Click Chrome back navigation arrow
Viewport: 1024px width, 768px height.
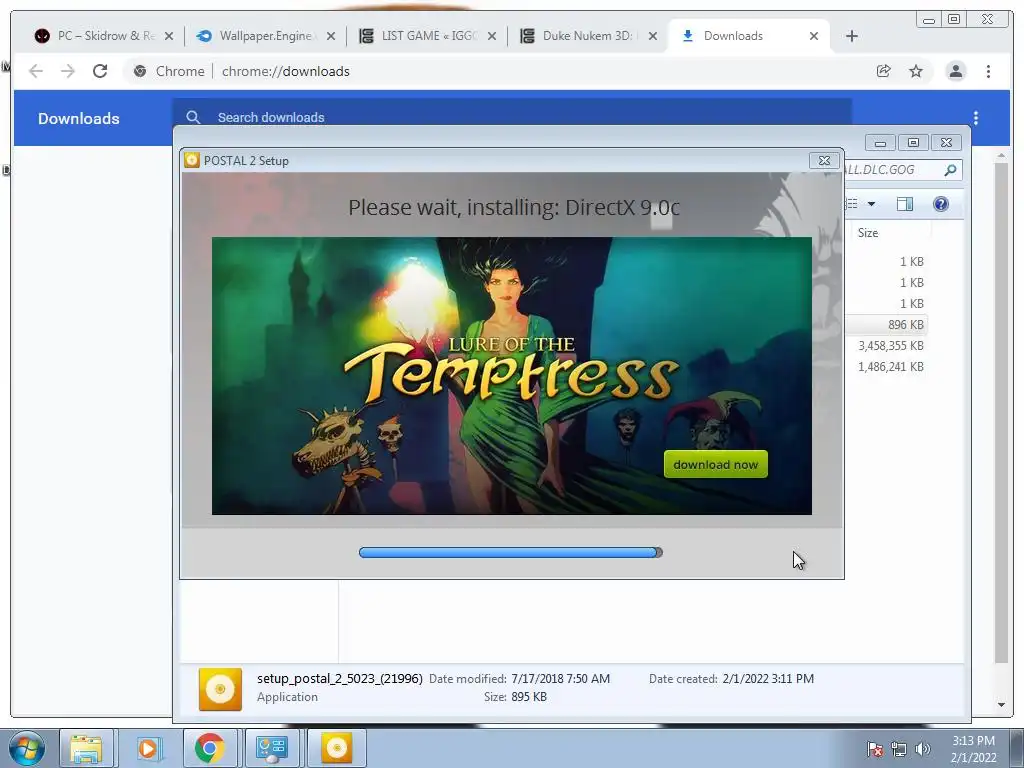click(36, 71)
